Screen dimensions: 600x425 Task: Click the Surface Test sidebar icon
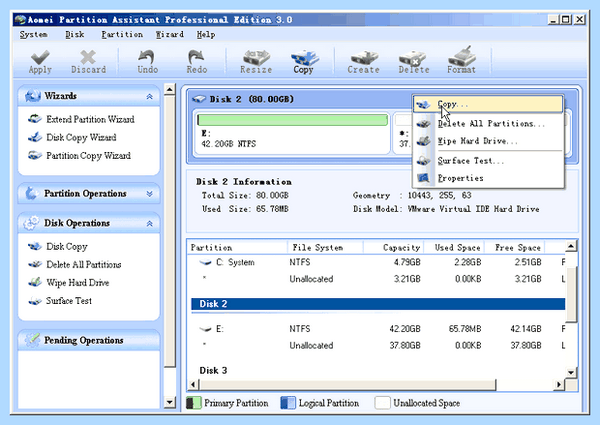click(x=35, y=301)
